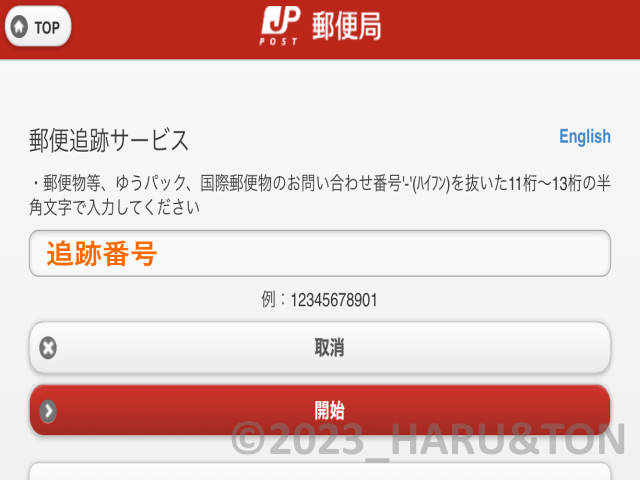Click the JP POST logo in the header
640x480 pixels.
pyautogui.click(x=280, y=26)
